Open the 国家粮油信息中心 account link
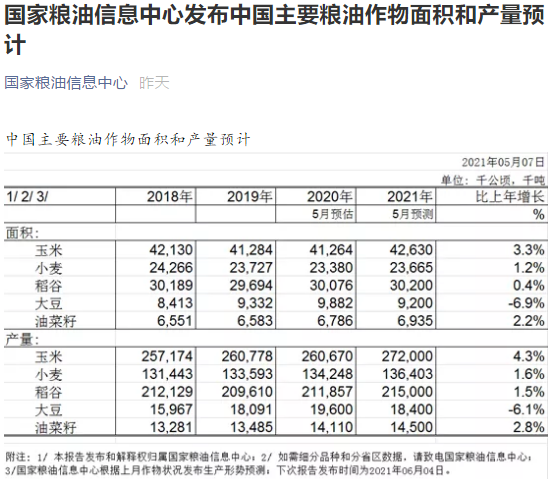Screen dimensions: 552x479 tap(66, 83)
